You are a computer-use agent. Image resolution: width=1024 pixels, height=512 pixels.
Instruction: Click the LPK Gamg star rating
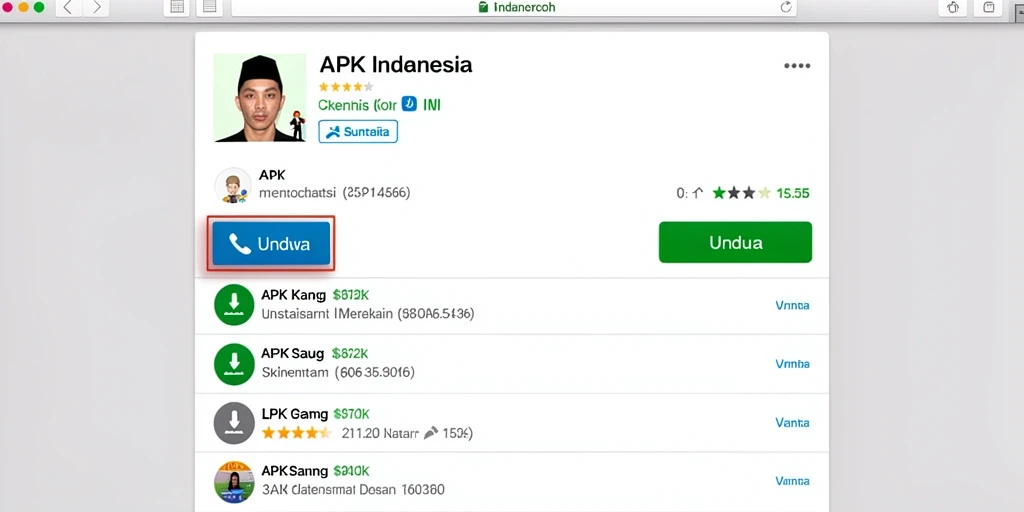click(x=296, y=432)
